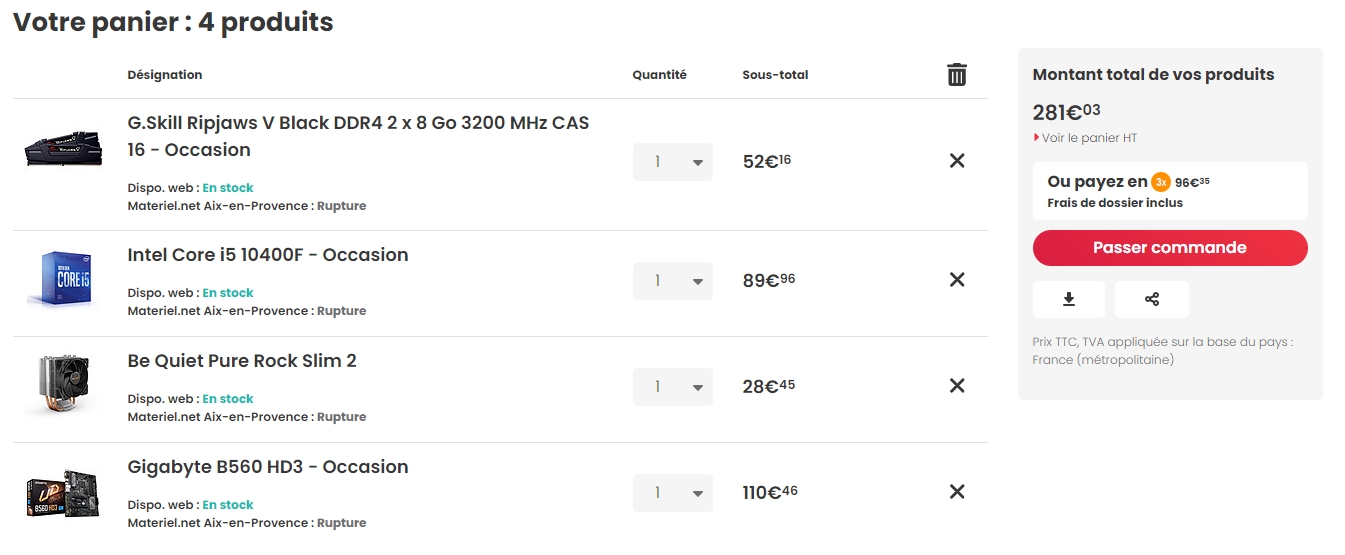
Task: Click the G.Skill RAM sticks thumbnail
Action: pos(62,150)
